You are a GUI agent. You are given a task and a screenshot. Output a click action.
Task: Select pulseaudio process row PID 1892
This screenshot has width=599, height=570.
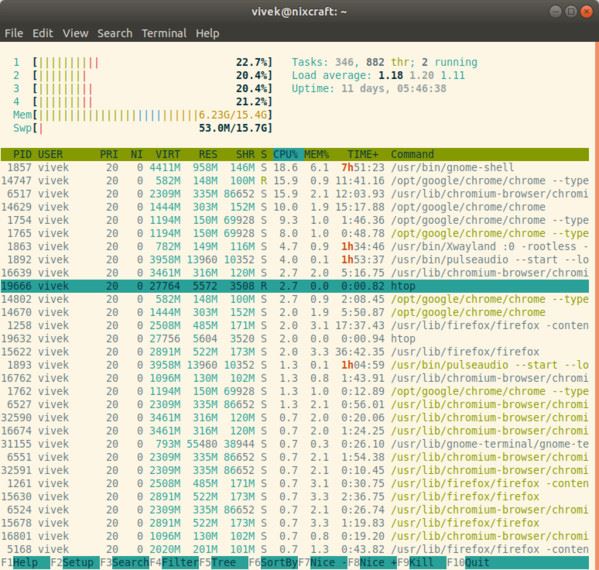tap(295, 260)
